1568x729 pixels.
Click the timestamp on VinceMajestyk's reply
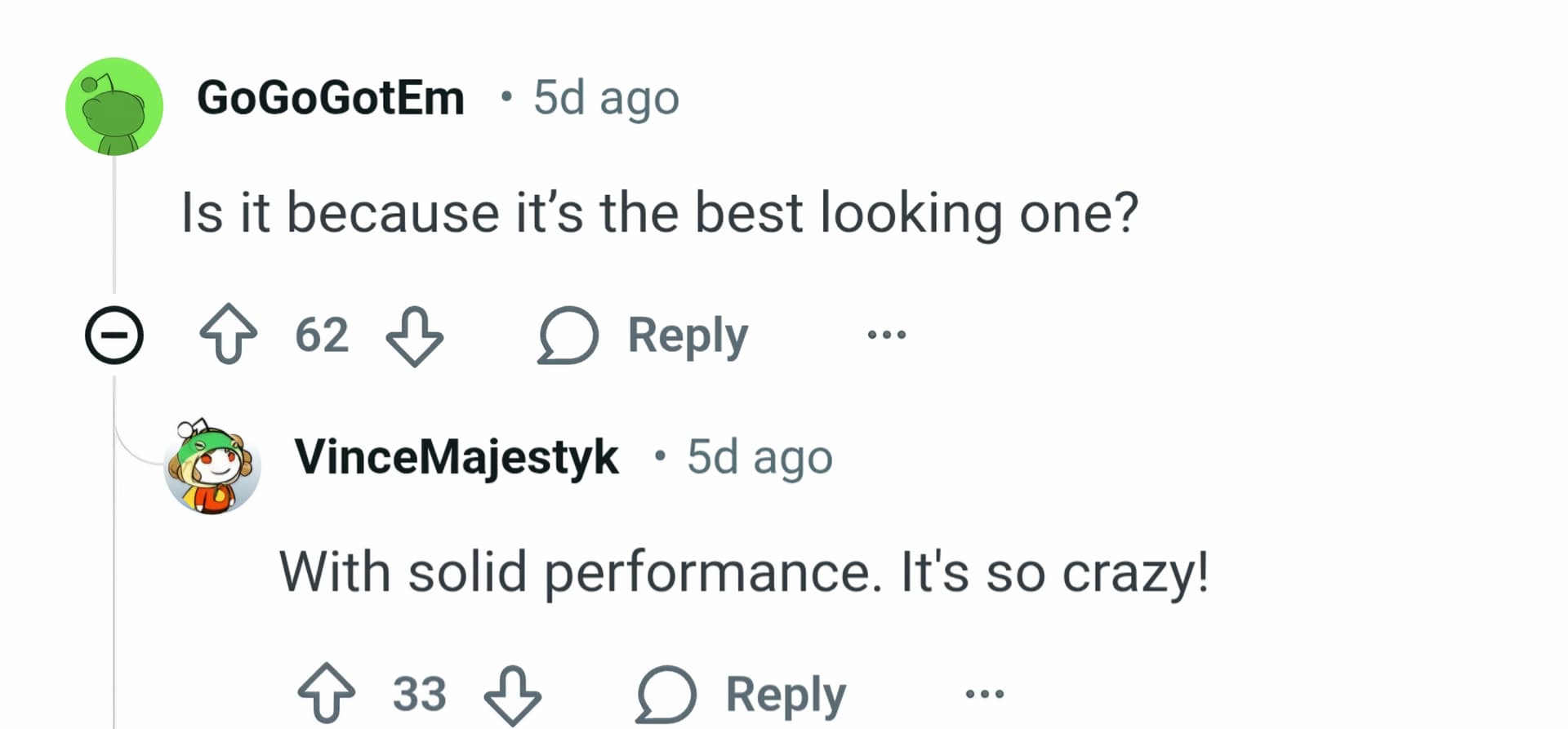(x=759, y=456)
